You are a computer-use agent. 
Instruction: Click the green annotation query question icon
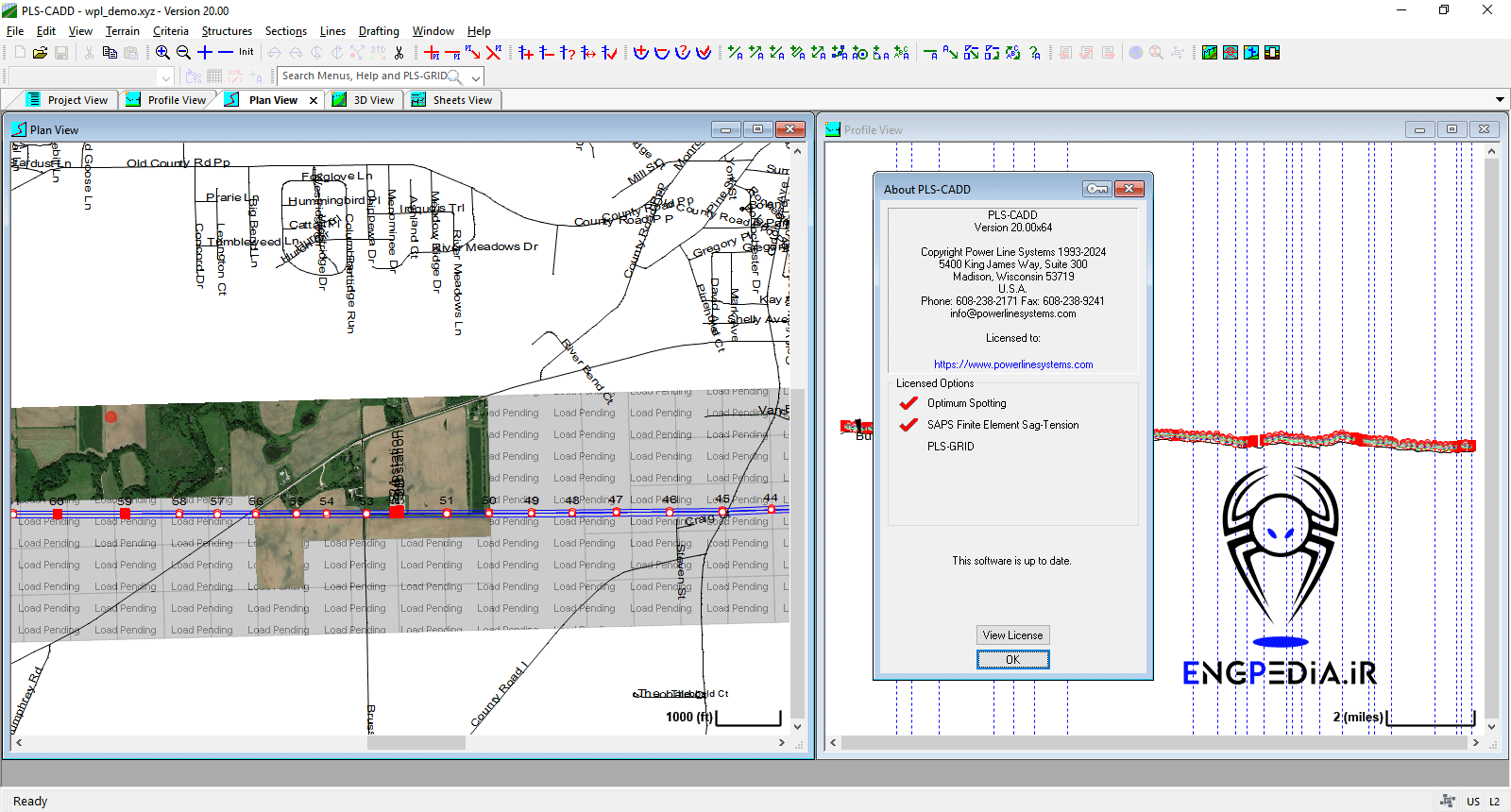(1035, 53)
